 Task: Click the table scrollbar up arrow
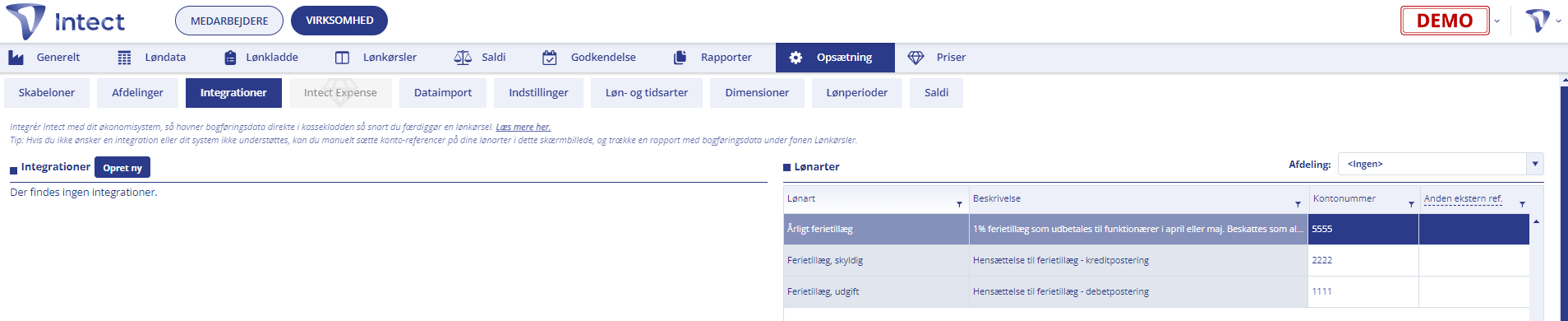point(1536,221)
